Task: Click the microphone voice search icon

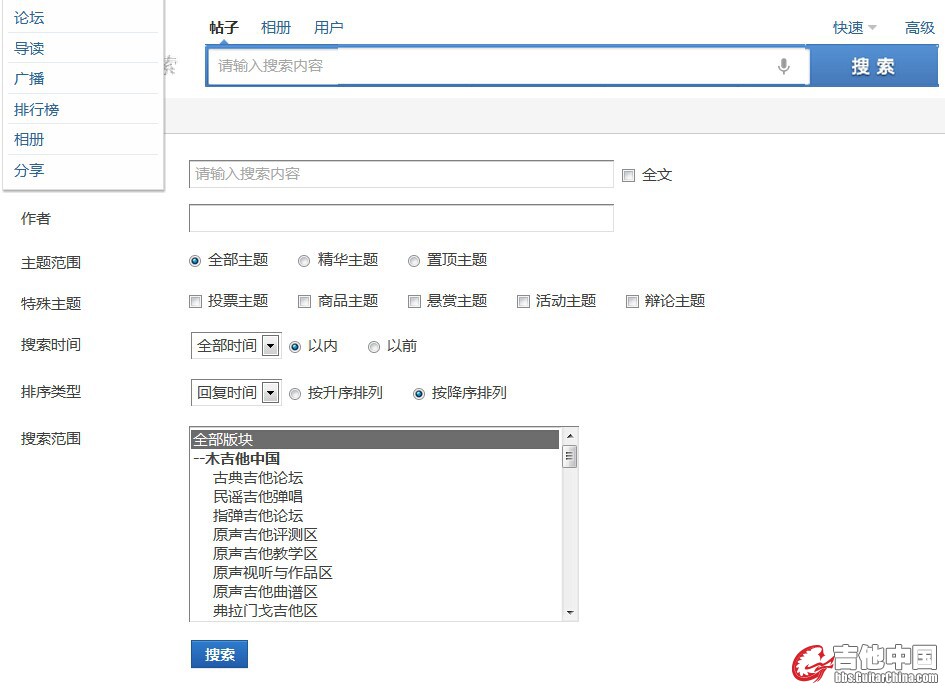Action: [783, 66]
